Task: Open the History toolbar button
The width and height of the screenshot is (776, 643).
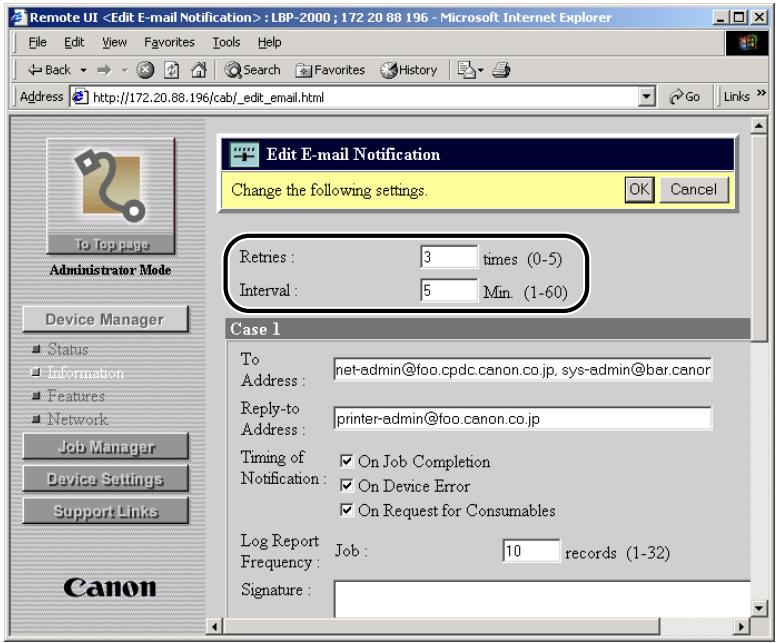Action: 408,70
